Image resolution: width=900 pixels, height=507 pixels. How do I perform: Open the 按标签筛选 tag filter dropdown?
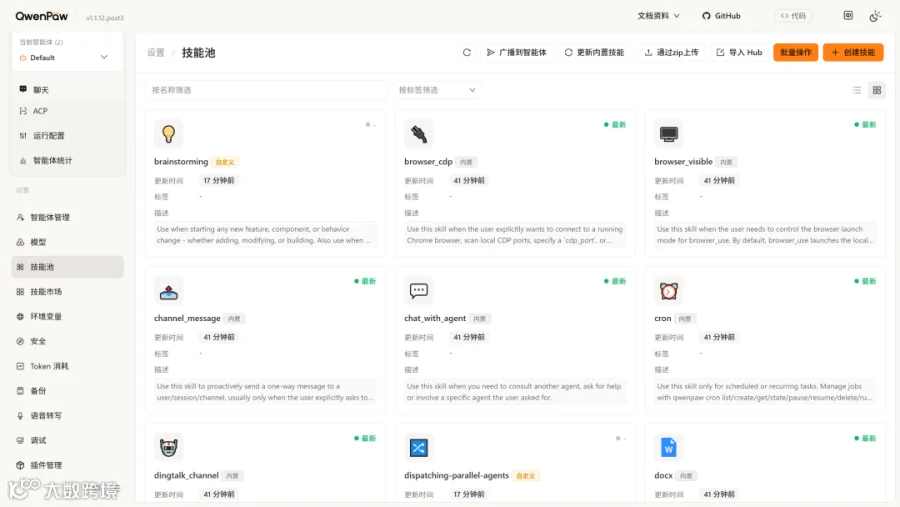[x=437, y=90]
